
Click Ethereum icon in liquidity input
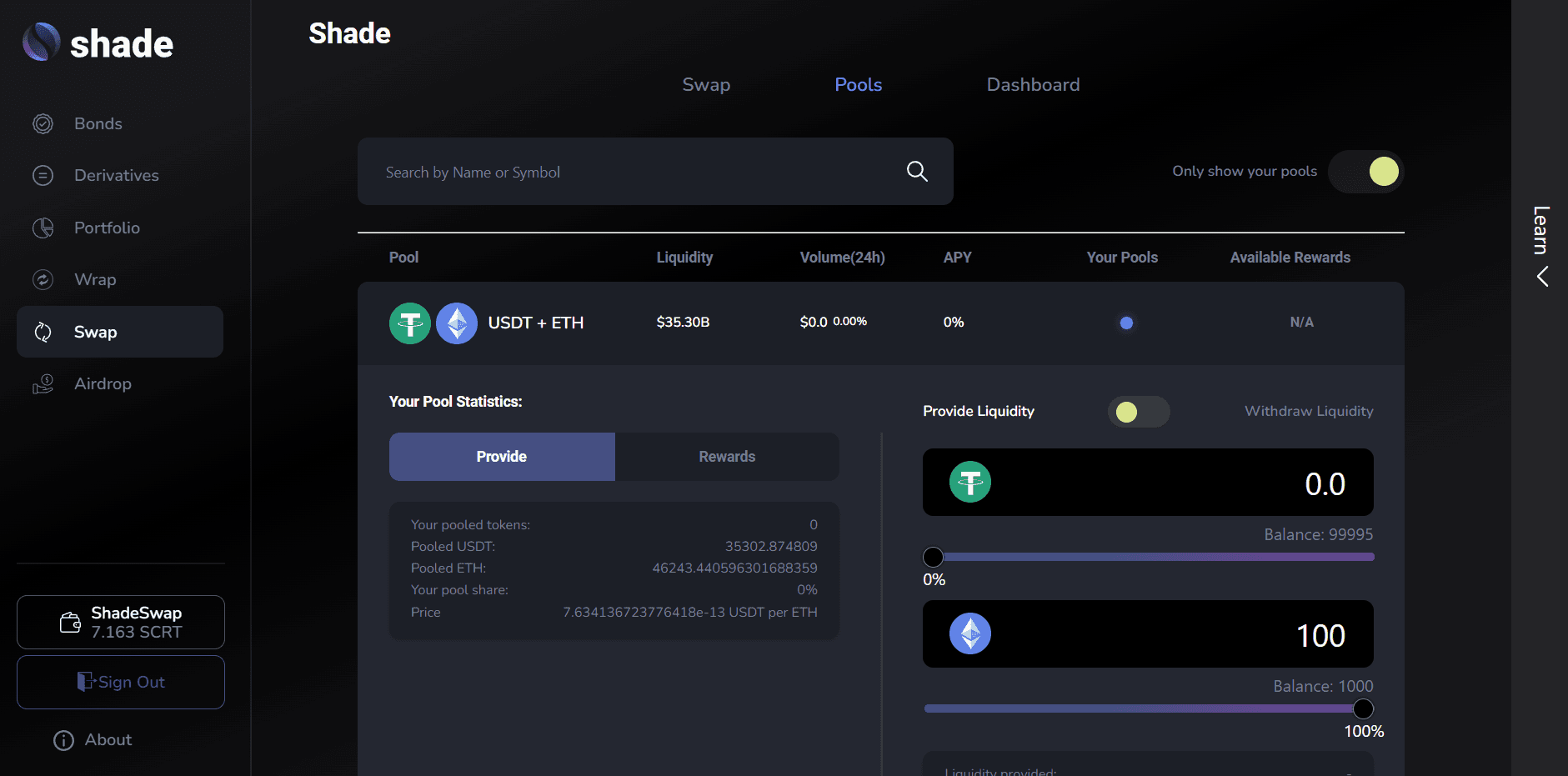970,633
